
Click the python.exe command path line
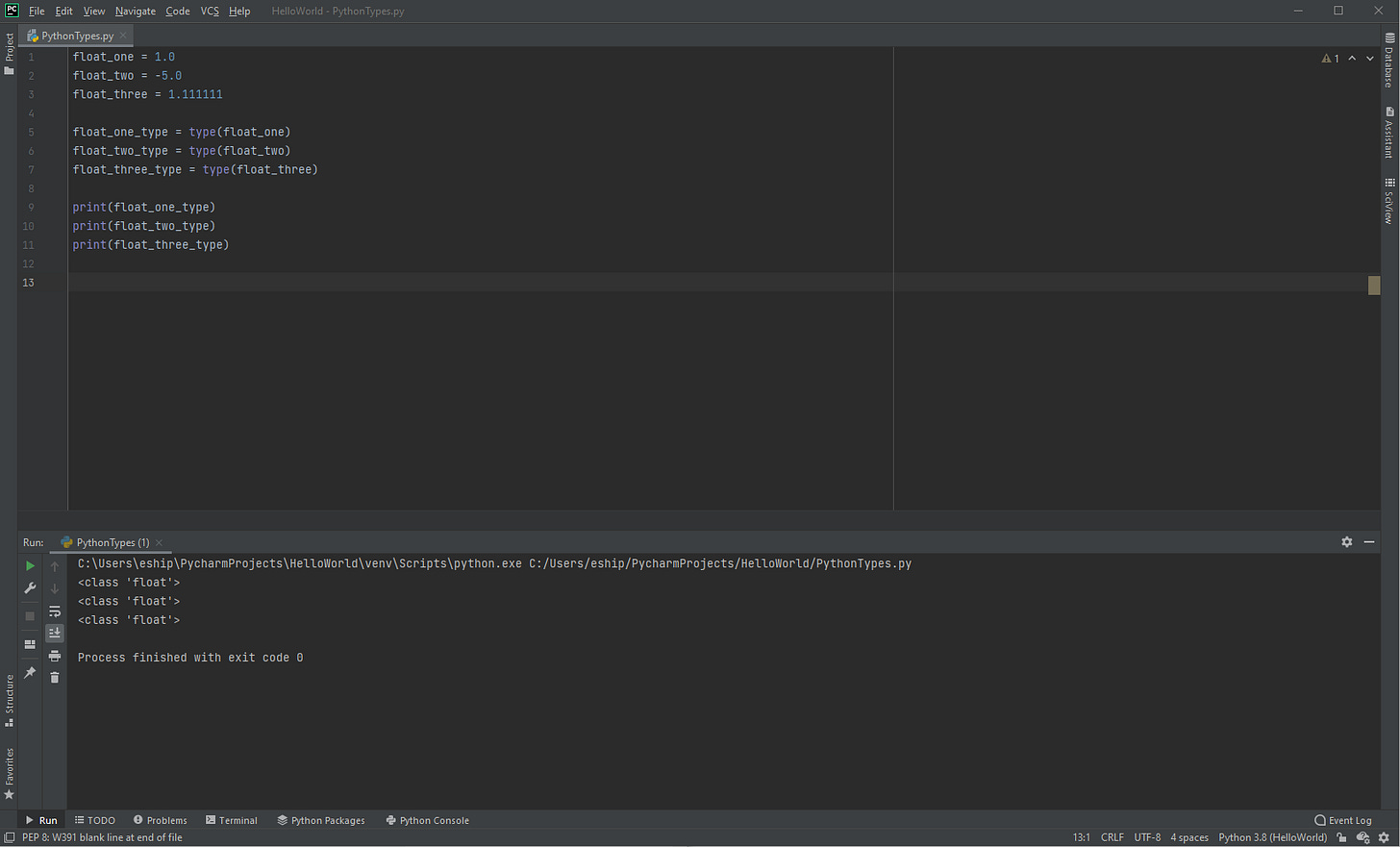(494, 563)
